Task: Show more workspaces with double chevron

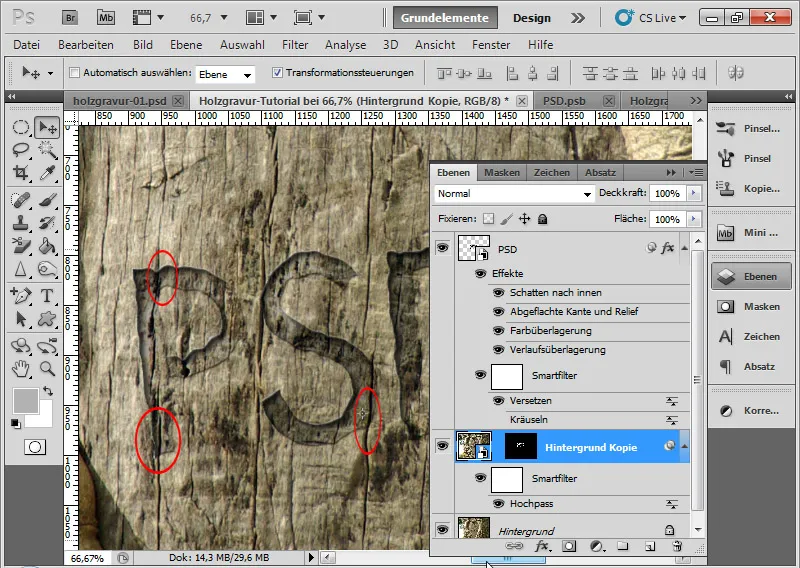Action: [x=578, y=18]
